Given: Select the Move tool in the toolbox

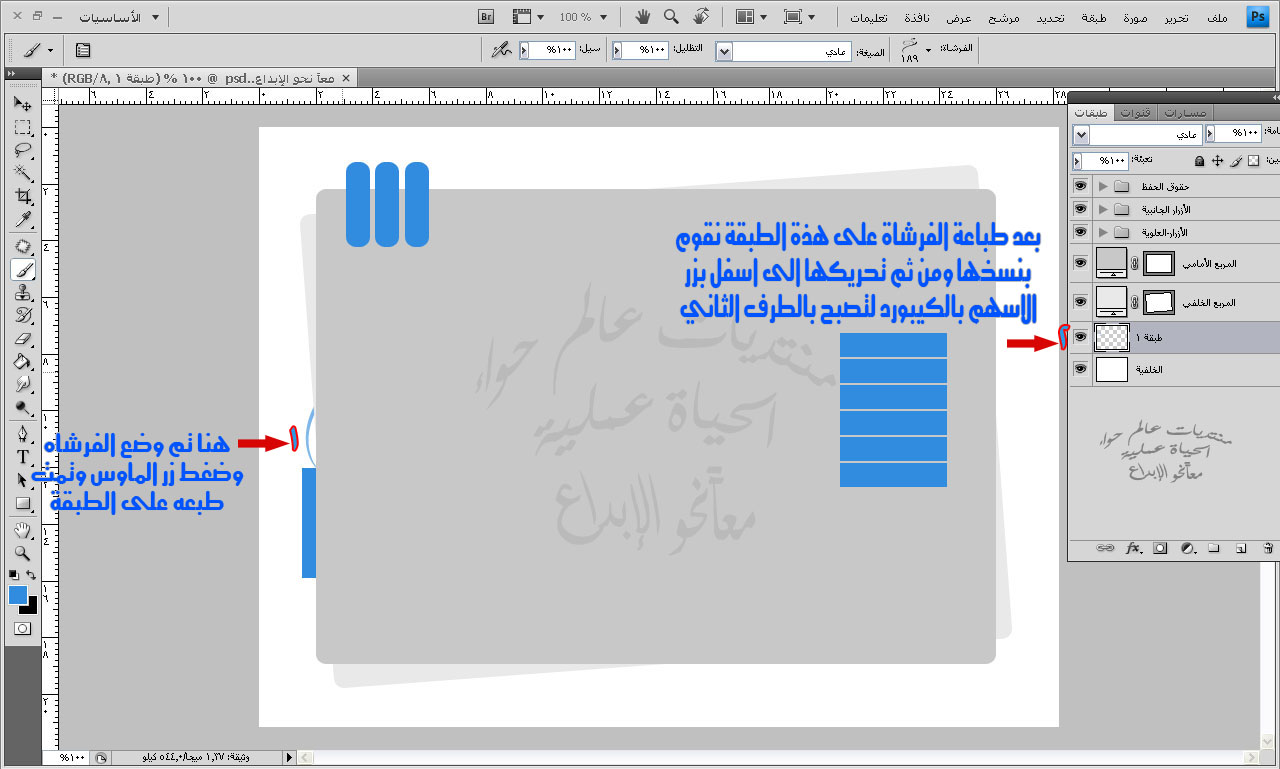Looking at the screenshot, I should click(23, 104).
